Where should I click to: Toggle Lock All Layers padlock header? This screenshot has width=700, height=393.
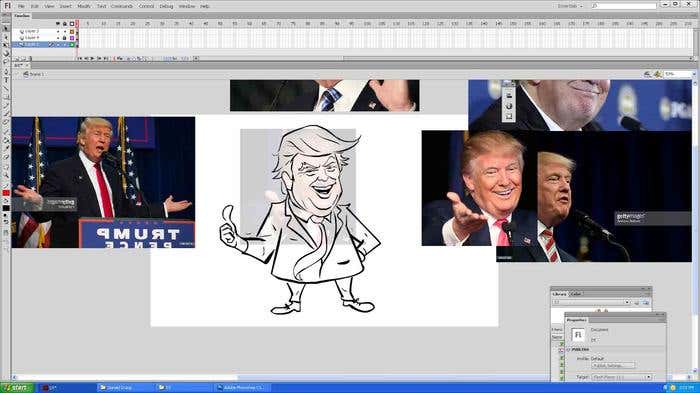(x=65, y=24)
